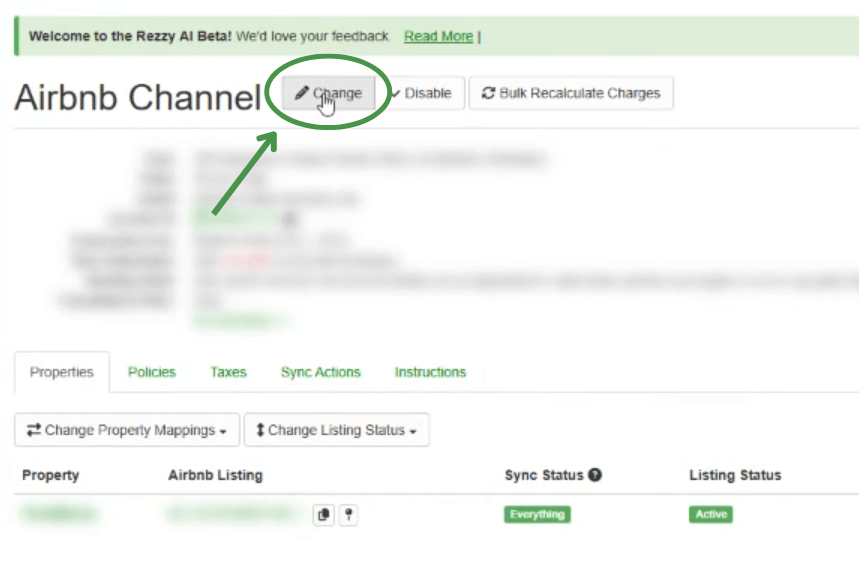Select the Properties tab
Image resolution: width=859 pixels, height=565 pixels.
[x=61, y=372]
